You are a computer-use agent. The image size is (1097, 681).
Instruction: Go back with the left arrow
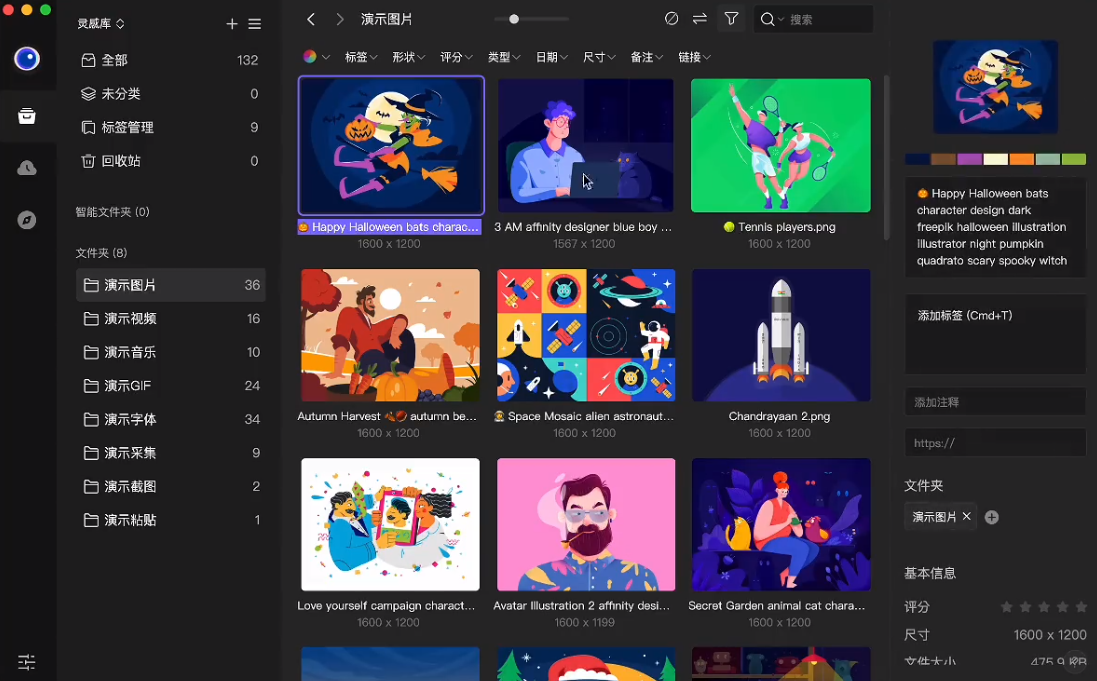[x=311, y=20]
